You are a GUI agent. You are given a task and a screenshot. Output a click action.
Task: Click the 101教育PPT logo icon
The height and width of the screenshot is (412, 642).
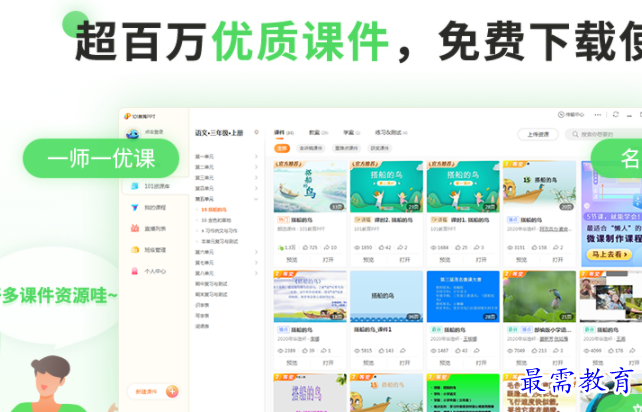coord(127,116)
